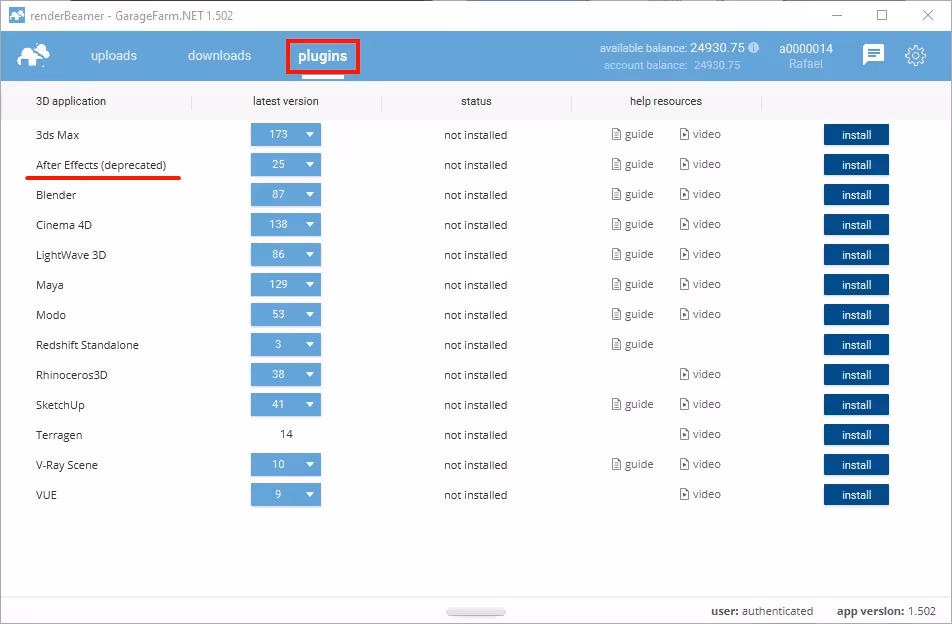
Task: Open the Modo guide document
Action: click(632, 314)
